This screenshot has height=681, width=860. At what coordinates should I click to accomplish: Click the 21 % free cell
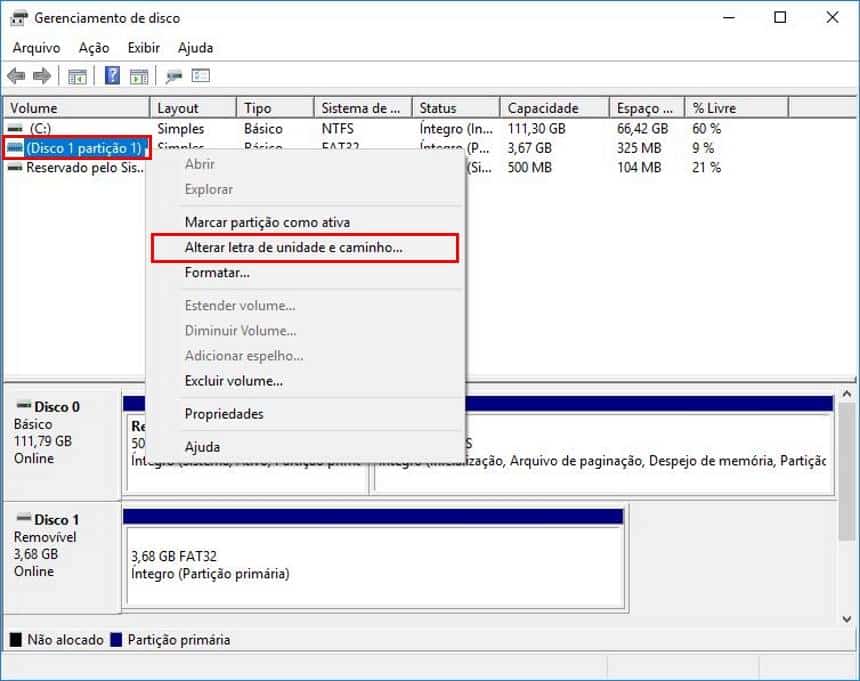(x=706, y=168)
